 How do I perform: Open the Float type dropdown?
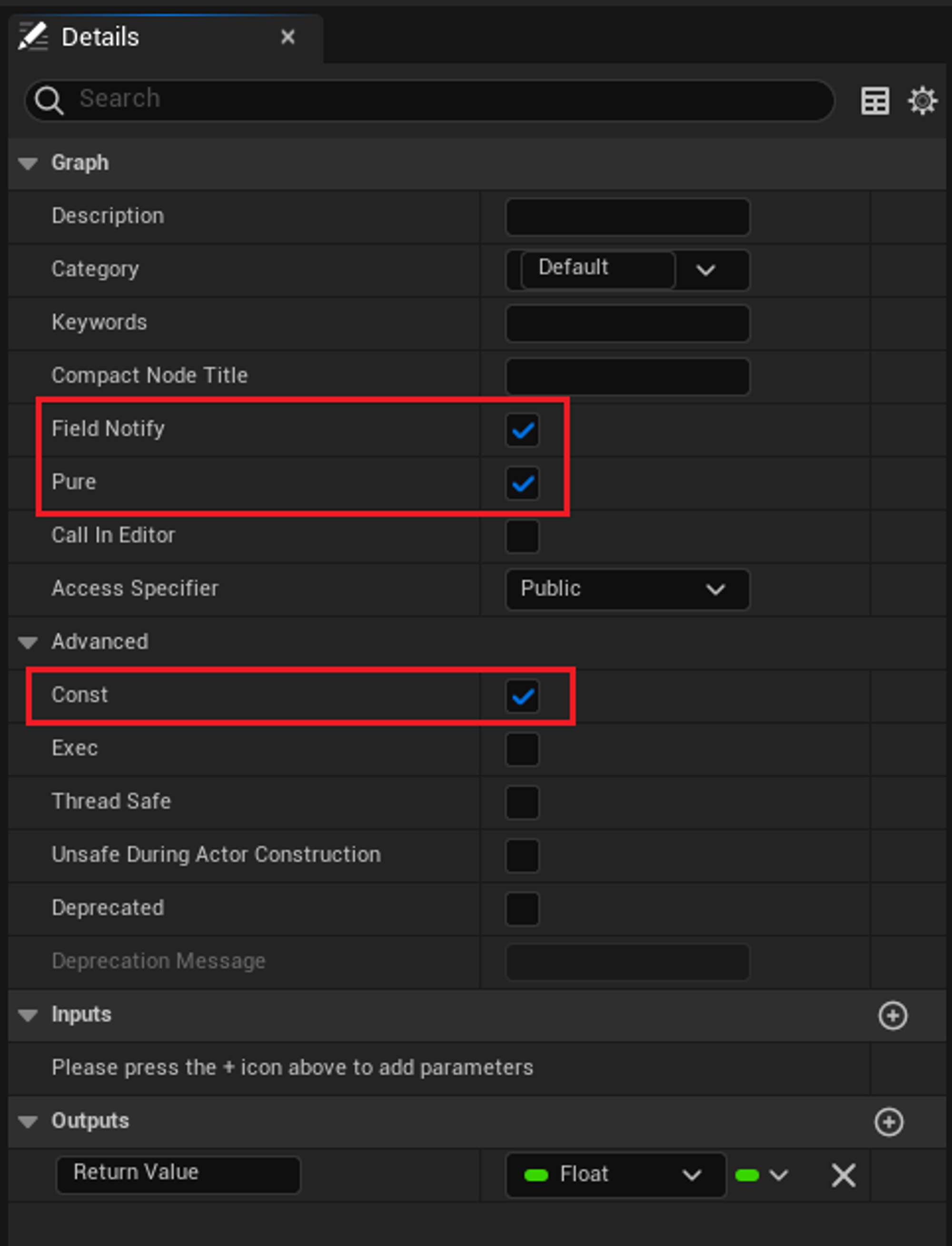(x=615, y=1175)
